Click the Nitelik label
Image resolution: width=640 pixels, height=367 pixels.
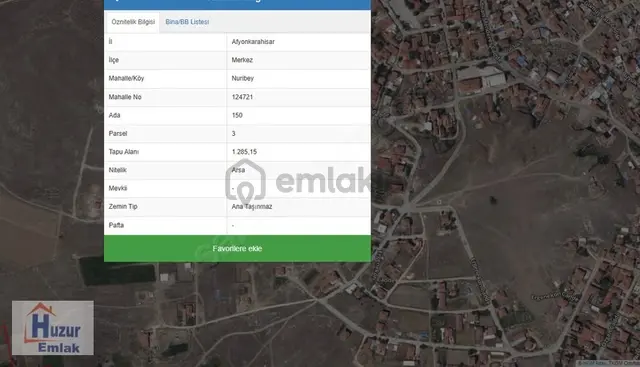(x=118, y=170)
